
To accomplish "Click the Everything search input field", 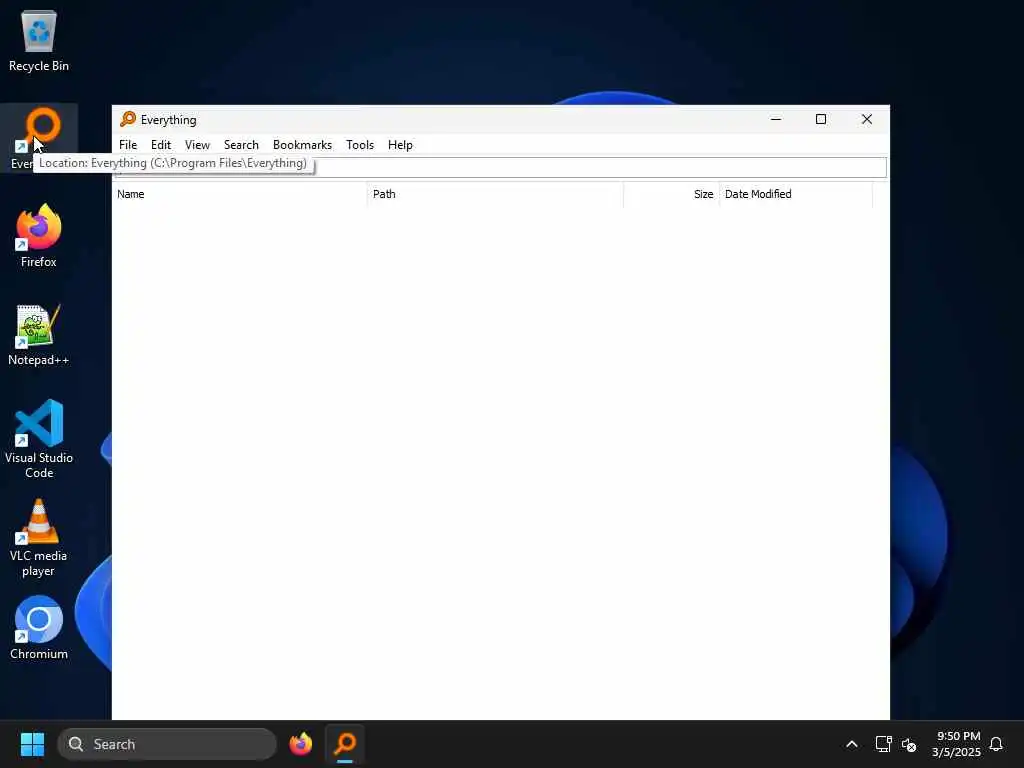I will click(501, 167).
